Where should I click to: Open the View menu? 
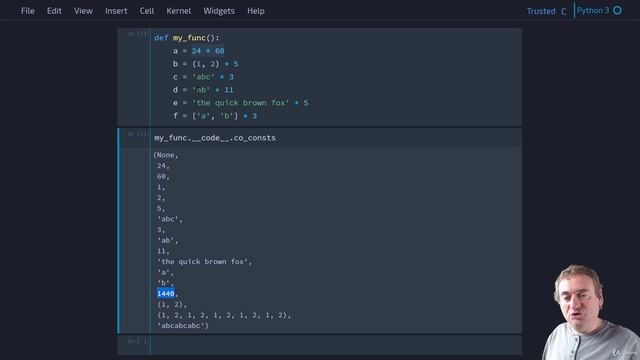83,11
